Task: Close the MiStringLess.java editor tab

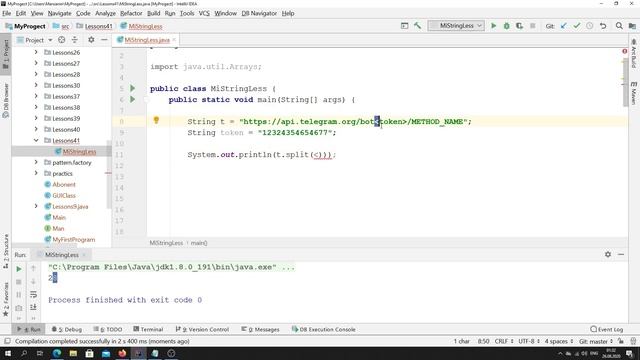Action: pyautogui.click(x=174, y=40)
